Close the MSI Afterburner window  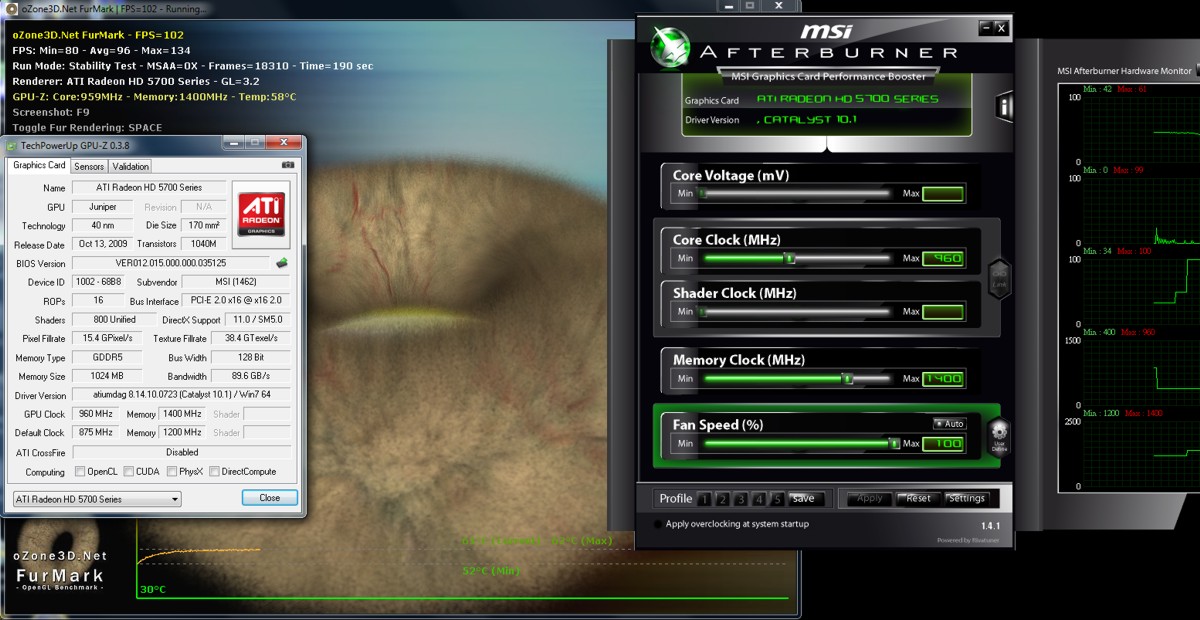coord(1001,28)
